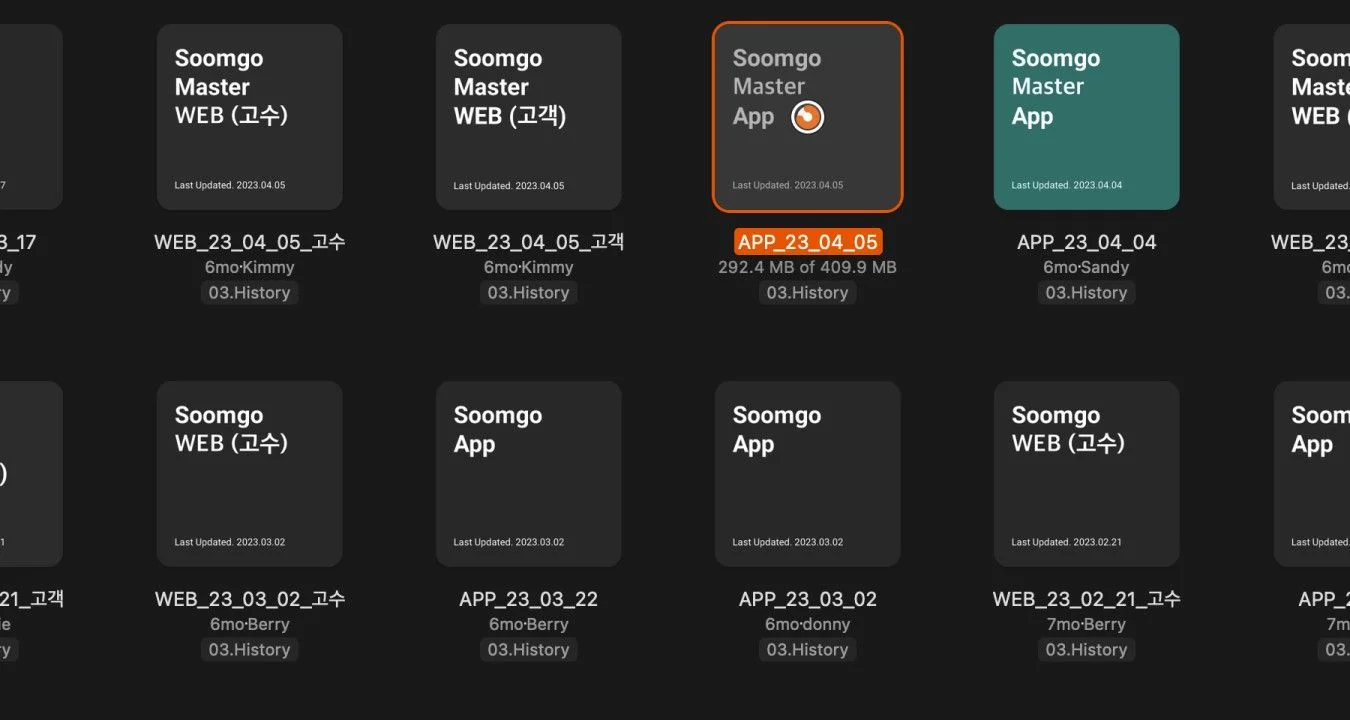Select 03.History tag under WEB_23_03_02_고수

coord(249,650)
